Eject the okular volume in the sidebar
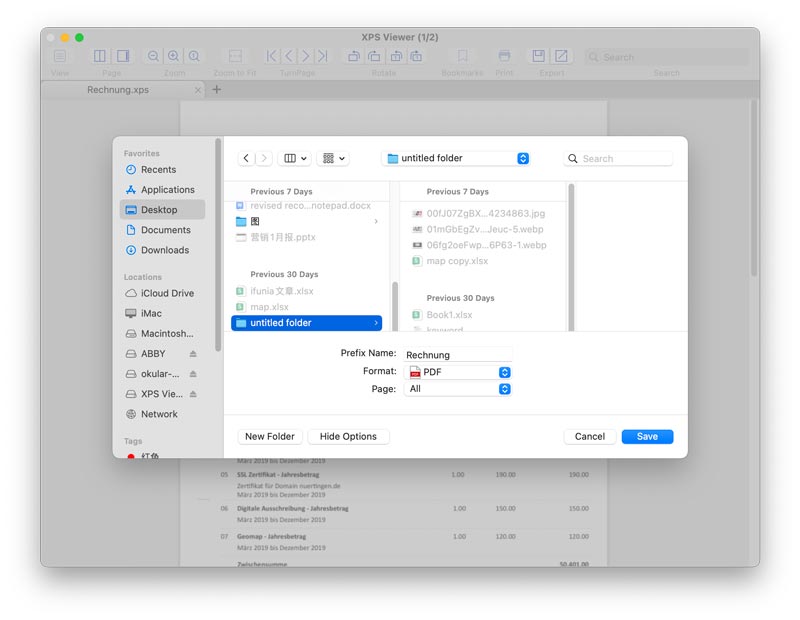The height and width of the screenshot is (620, 800). click(193, 374)
